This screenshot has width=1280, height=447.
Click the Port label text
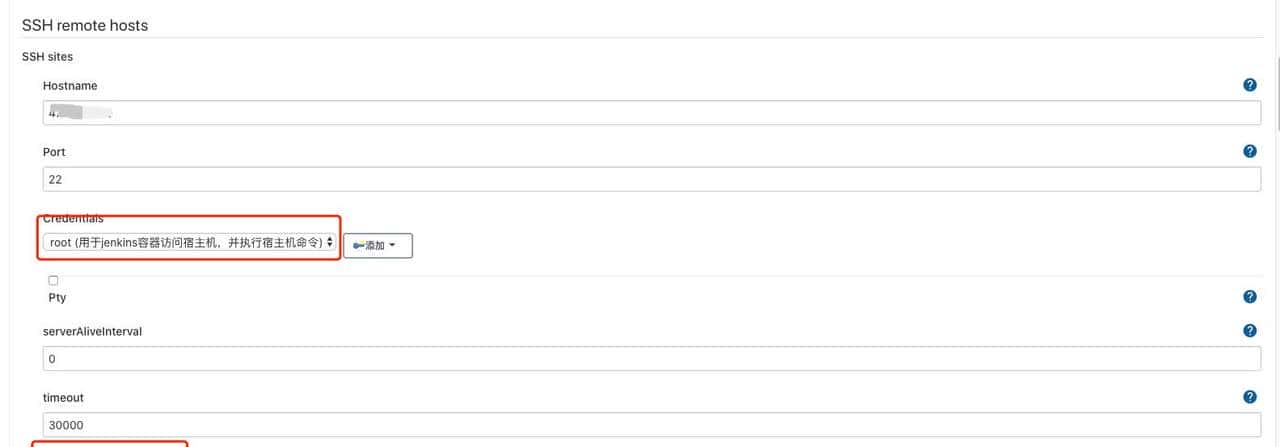click(x=54, y=152)
